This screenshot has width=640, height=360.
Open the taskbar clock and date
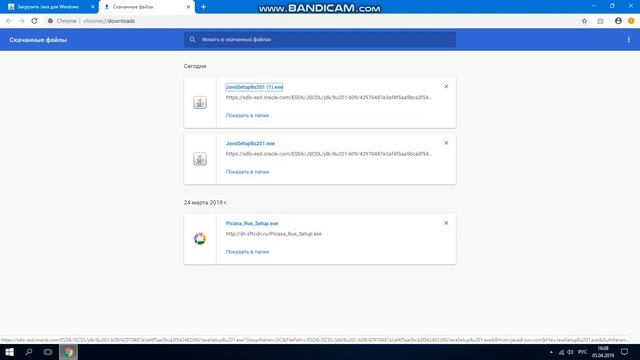coord(603,352)
